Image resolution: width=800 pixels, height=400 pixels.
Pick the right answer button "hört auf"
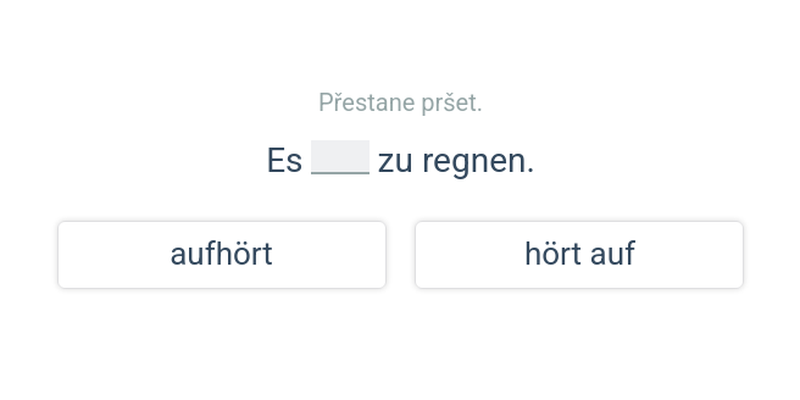(579, 255)
